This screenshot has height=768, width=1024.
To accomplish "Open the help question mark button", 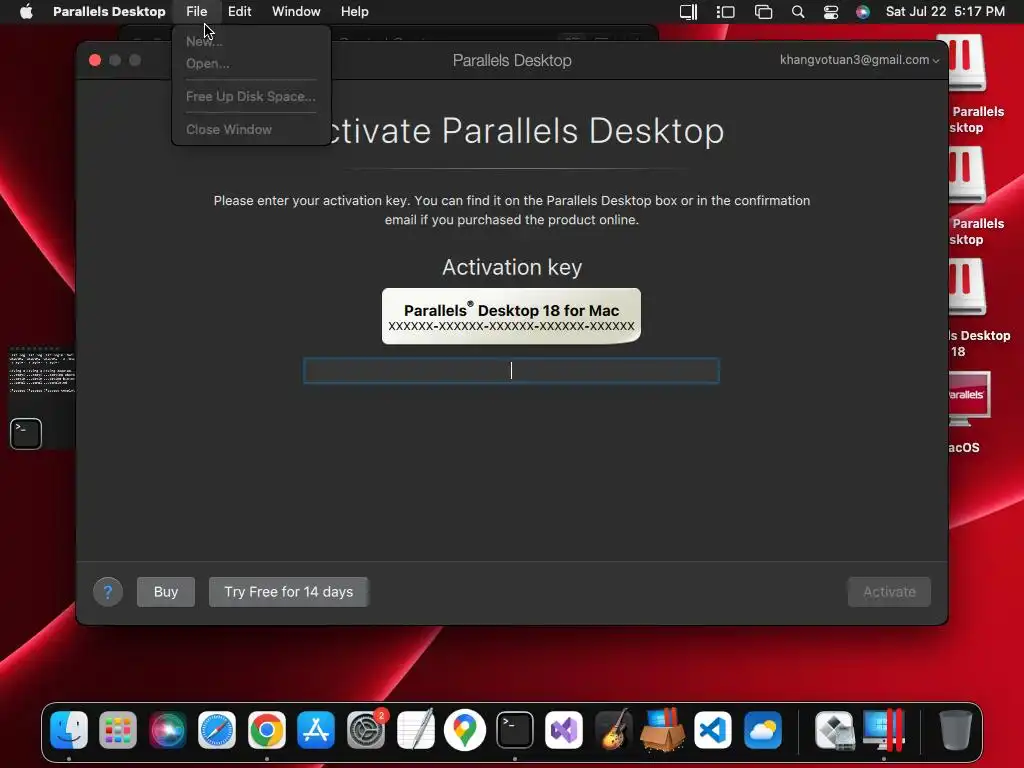I will [108, 592].
